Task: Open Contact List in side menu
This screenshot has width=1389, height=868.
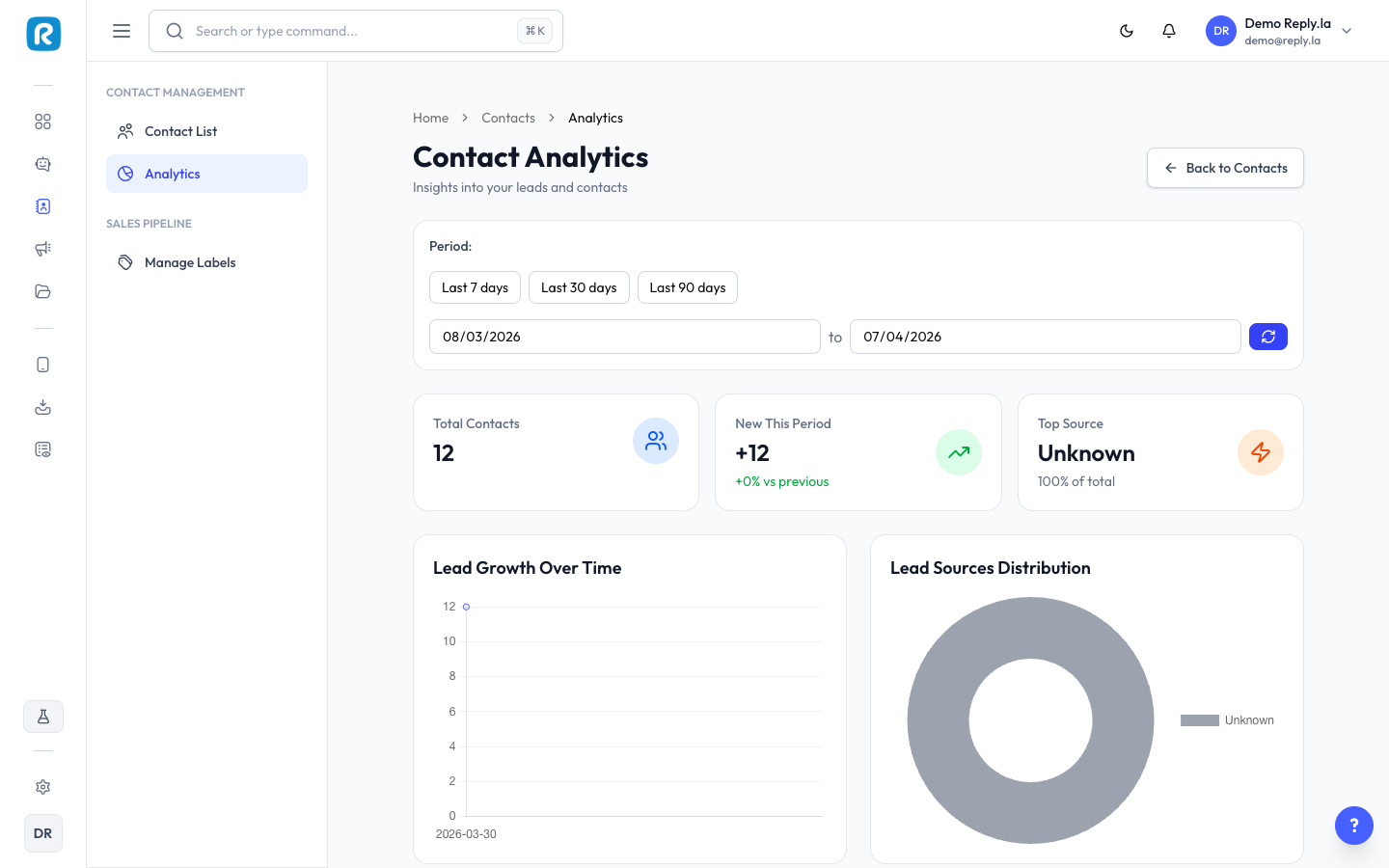Action: [206, 131]
